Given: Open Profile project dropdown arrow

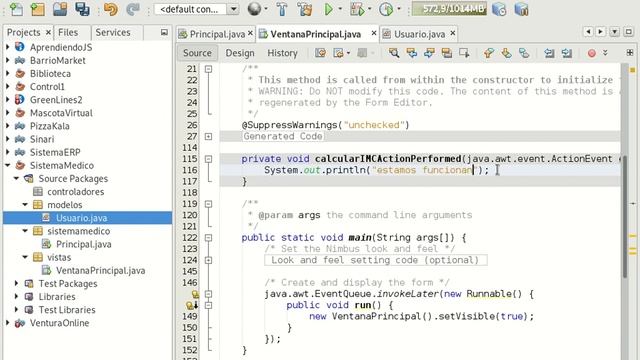Looking at the screenshot, I should tap(398, 9).
